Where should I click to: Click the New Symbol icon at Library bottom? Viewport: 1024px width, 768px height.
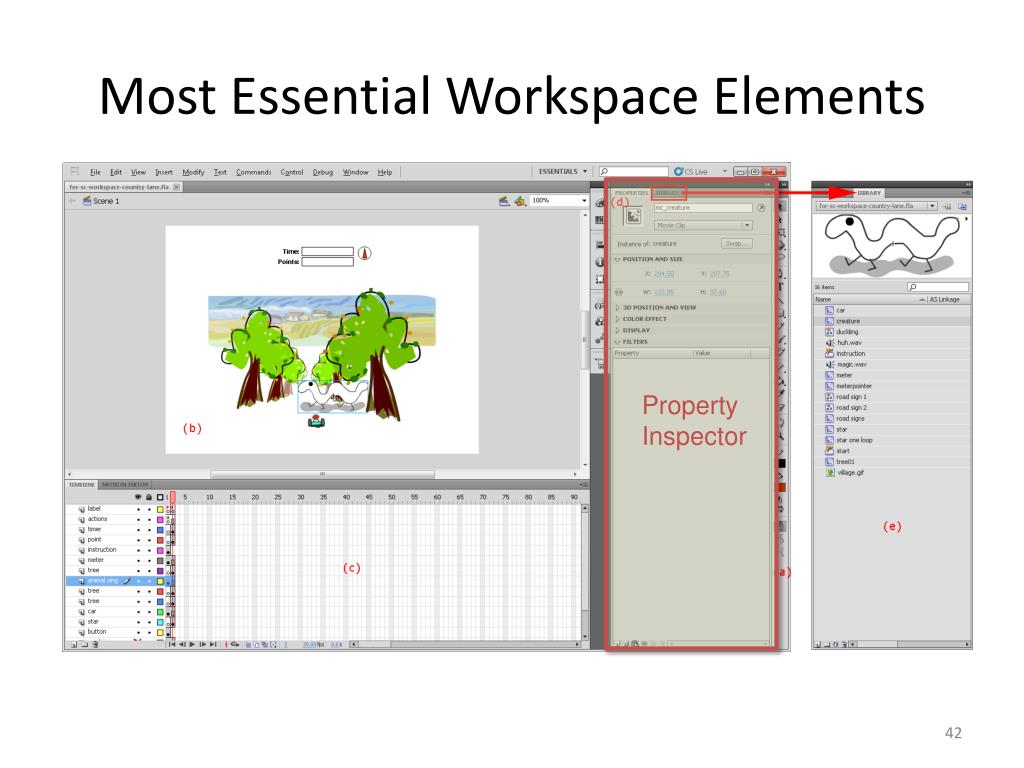(817, 645)
